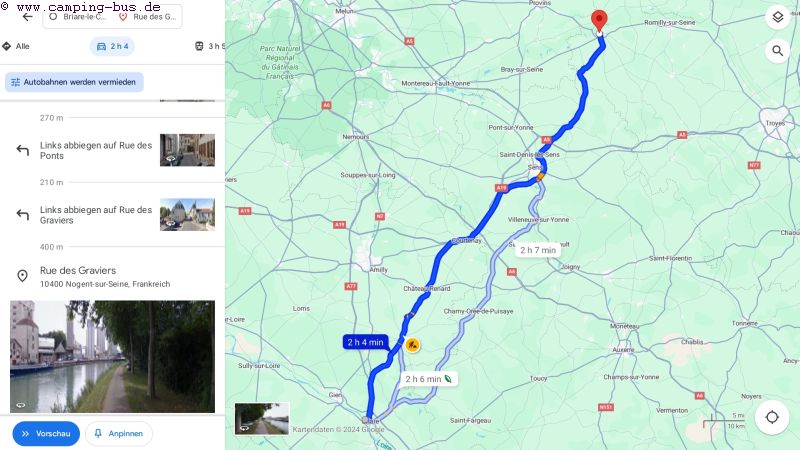
Task: Open Autobahnen werden vermieden route options
Action: click(74, 82)
